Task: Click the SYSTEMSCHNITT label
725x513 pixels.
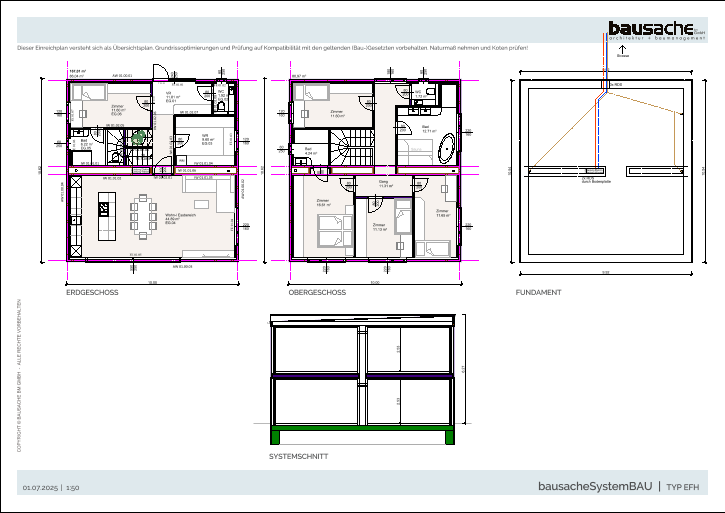Action: coord(298,456)
